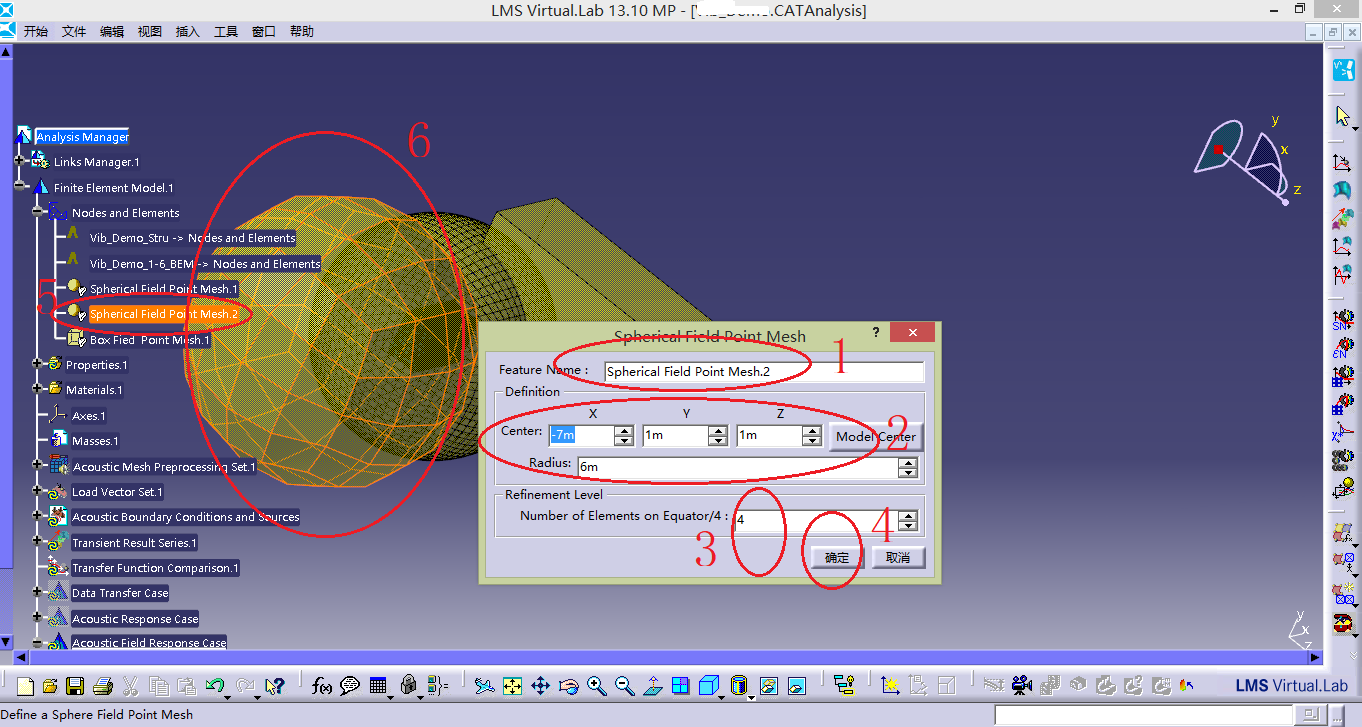Click the Fit All In icon
Screen dimensions: 1362x727
coord(512,686)
